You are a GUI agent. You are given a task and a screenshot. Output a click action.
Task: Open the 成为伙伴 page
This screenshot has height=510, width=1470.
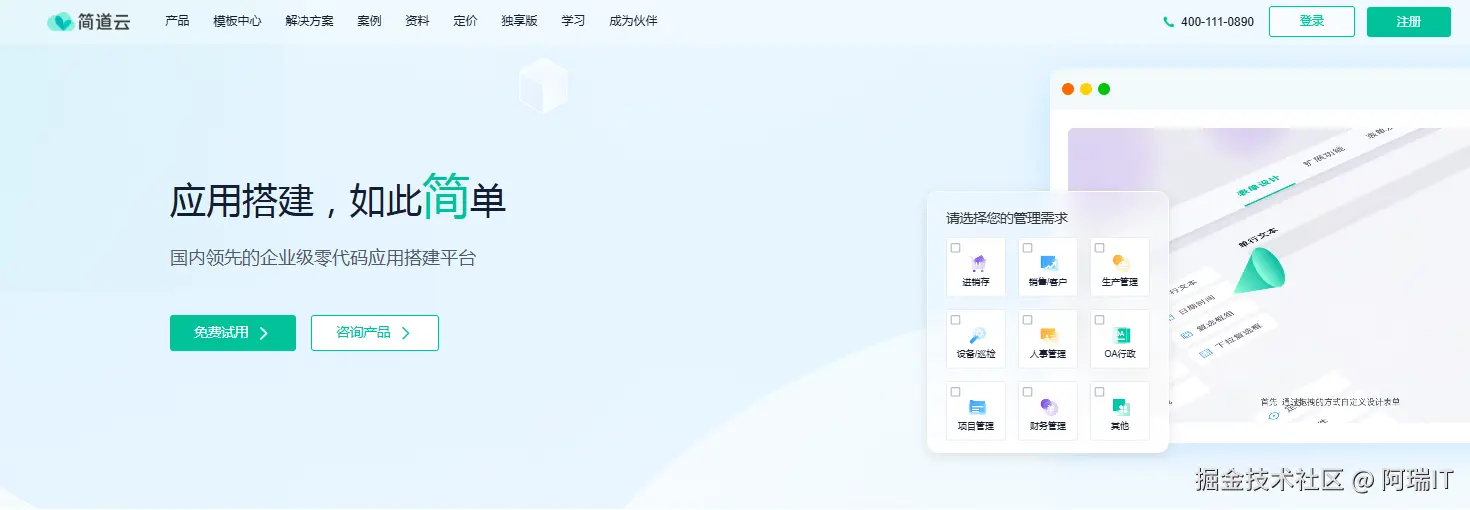pos(633,21)
